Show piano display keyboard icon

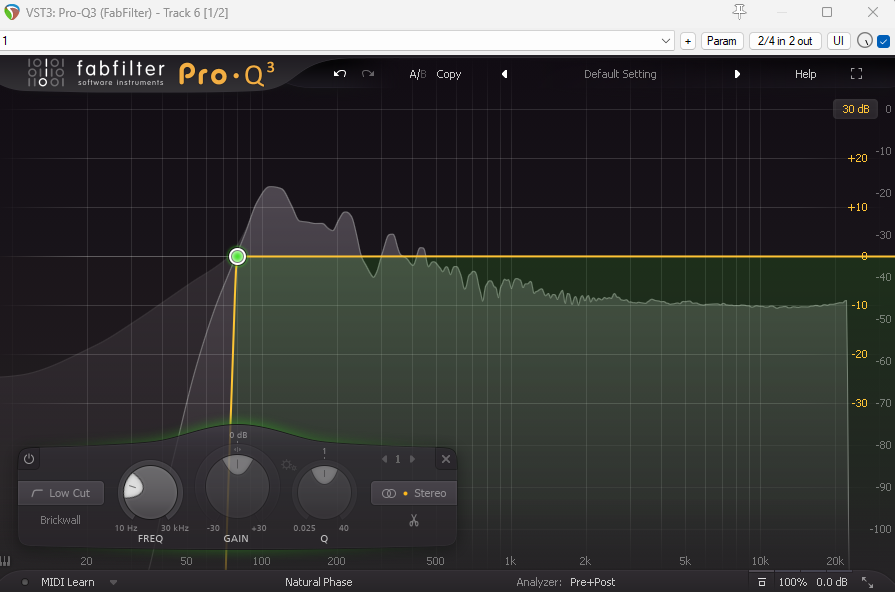tap(5, 561)
